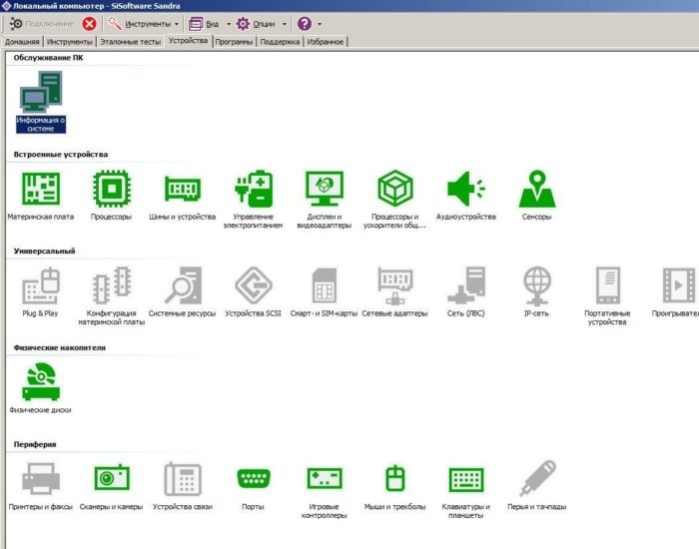699x549 pixels.
Task: Click Инструменты toolbar button
Action: point(140,24)
